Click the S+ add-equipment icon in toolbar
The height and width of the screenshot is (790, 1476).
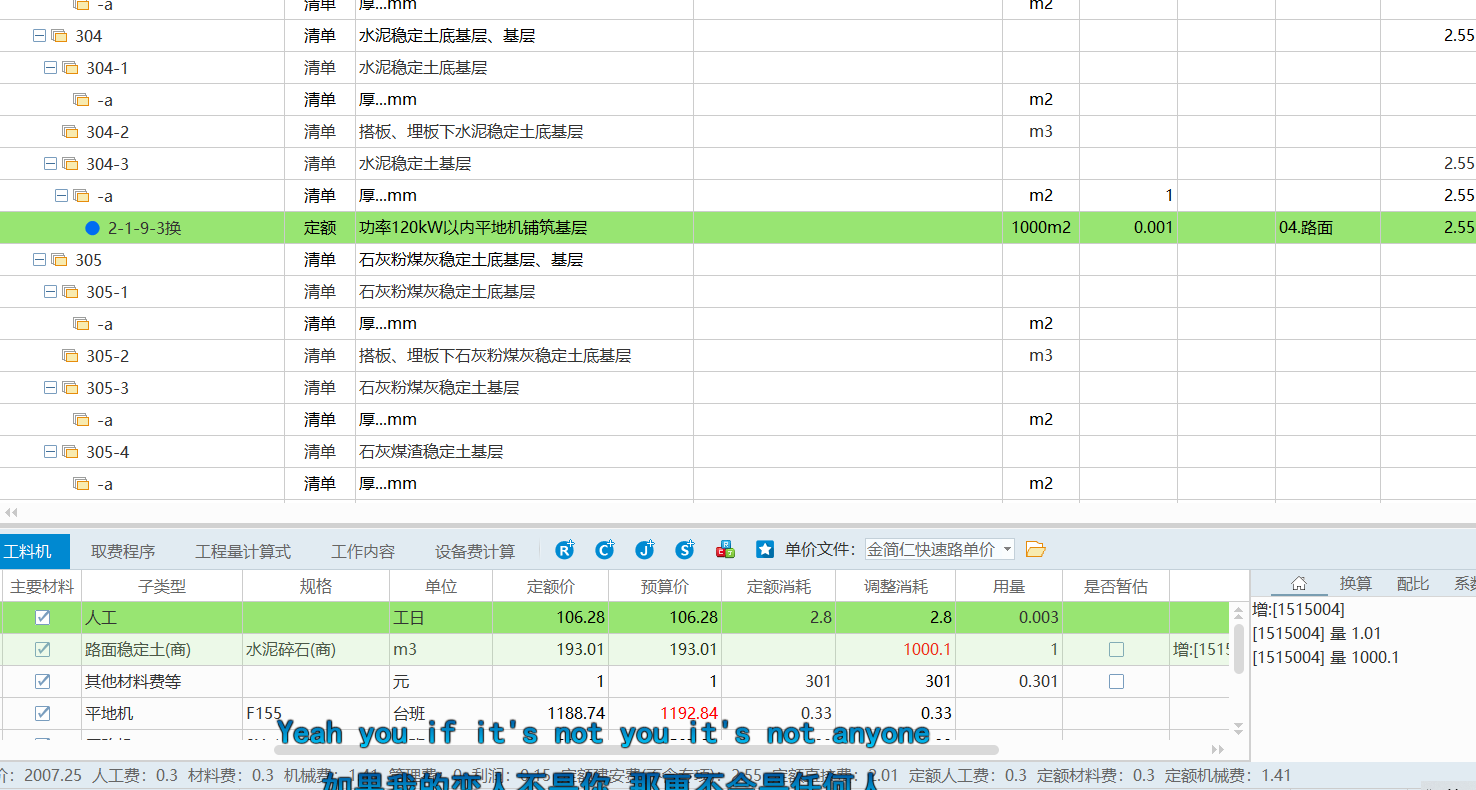(685, 550)
